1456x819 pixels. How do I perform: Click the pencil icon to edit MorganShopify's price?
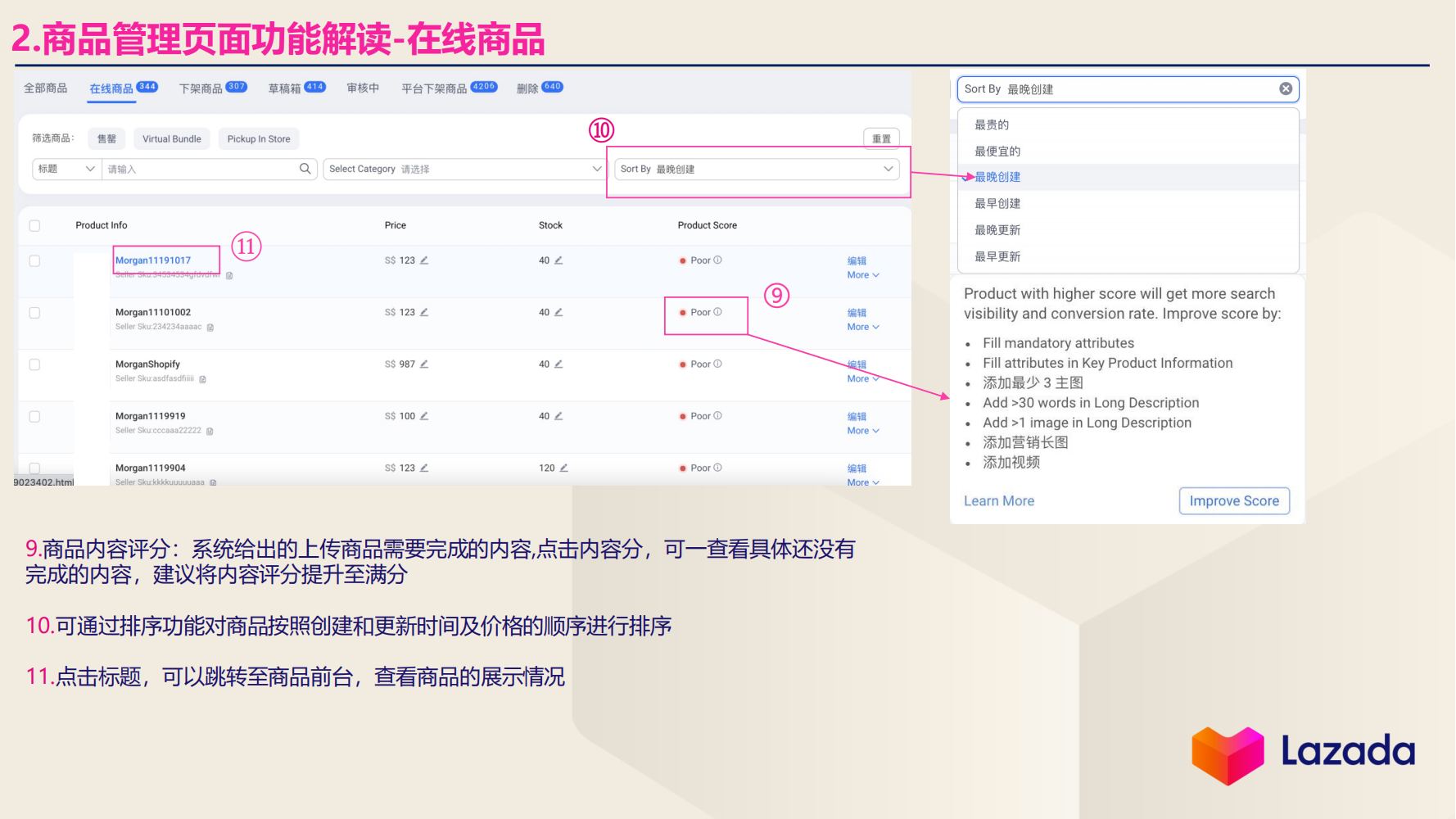425,364
